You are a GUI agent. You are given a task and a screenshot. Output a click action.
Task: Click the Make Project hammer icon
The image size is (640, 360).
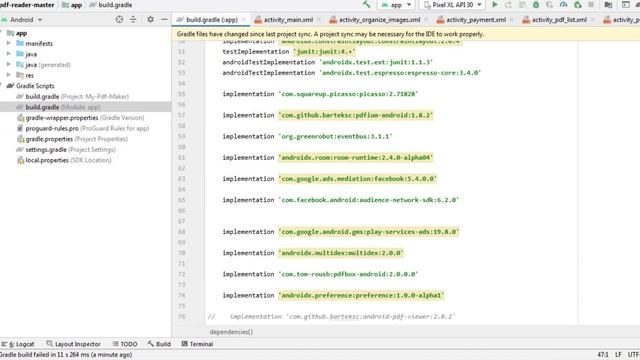(366, 5)
